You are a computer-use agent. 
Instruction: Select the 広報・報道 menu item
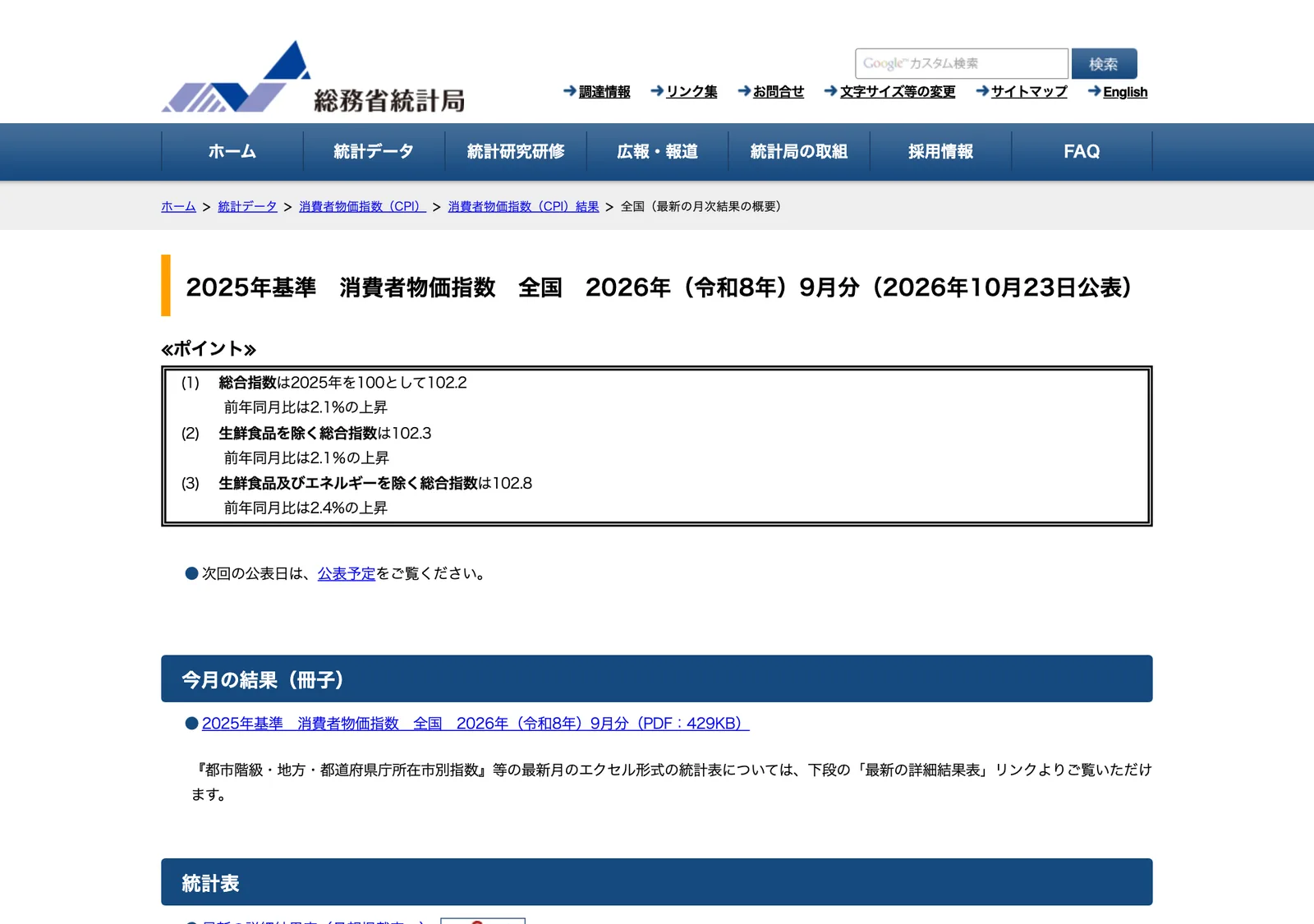tap(657, 151)
